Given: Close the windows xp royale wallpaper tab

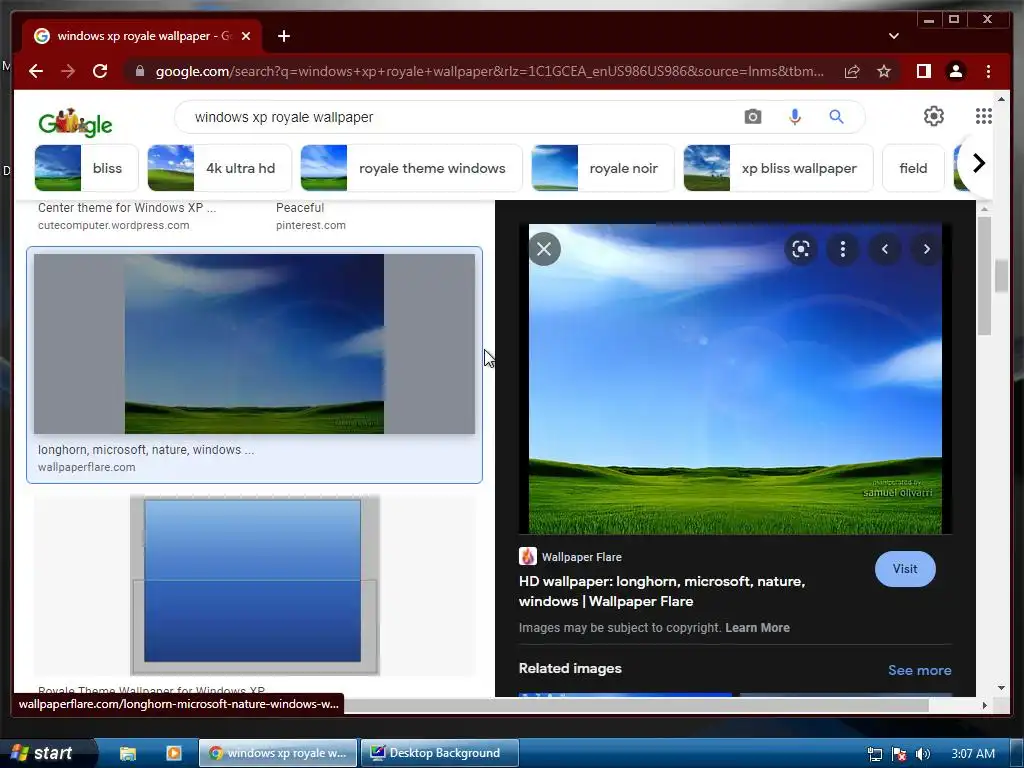Looking at the screenshot, I should pyautogui.click(x=246, y=36).
